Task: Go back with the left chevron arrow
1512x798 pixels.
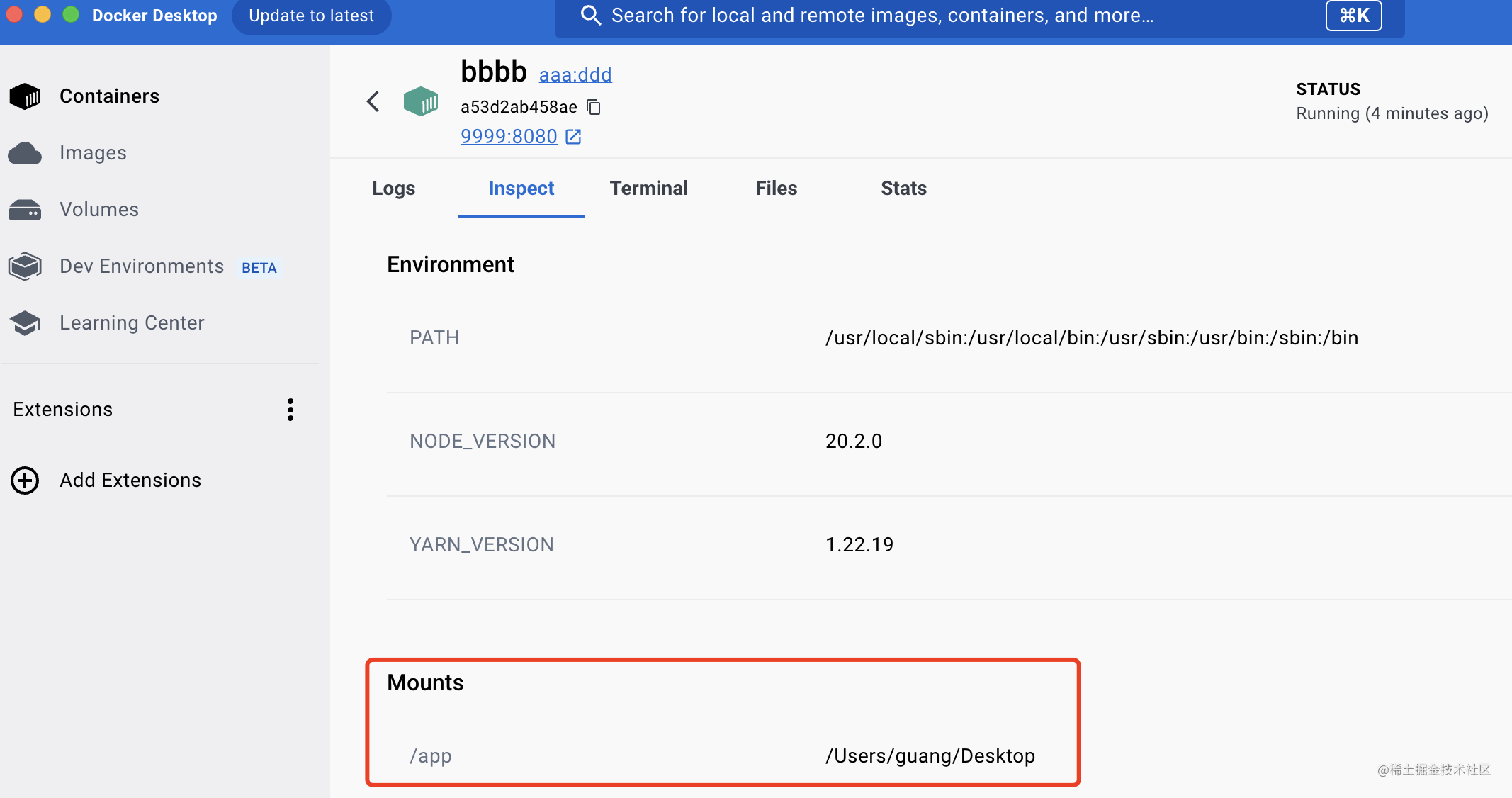Action: pyautogui.click(x=373, y=102)
